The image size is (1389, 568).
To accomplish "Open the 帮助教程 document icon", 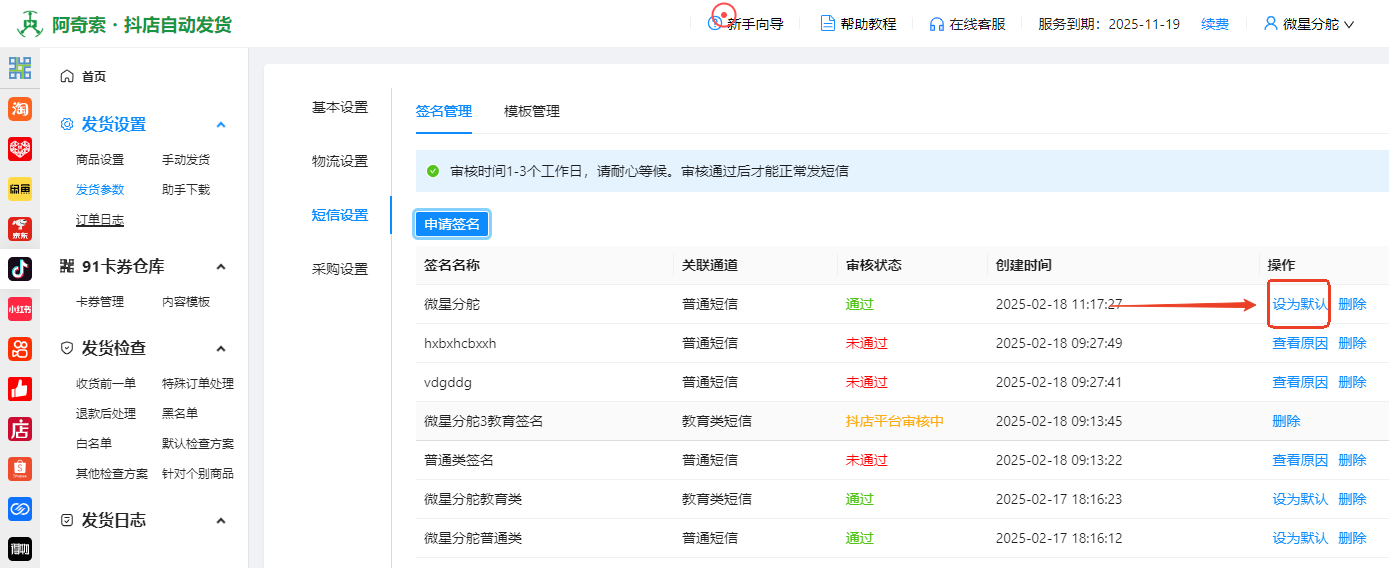I will [x=827, y=24].
